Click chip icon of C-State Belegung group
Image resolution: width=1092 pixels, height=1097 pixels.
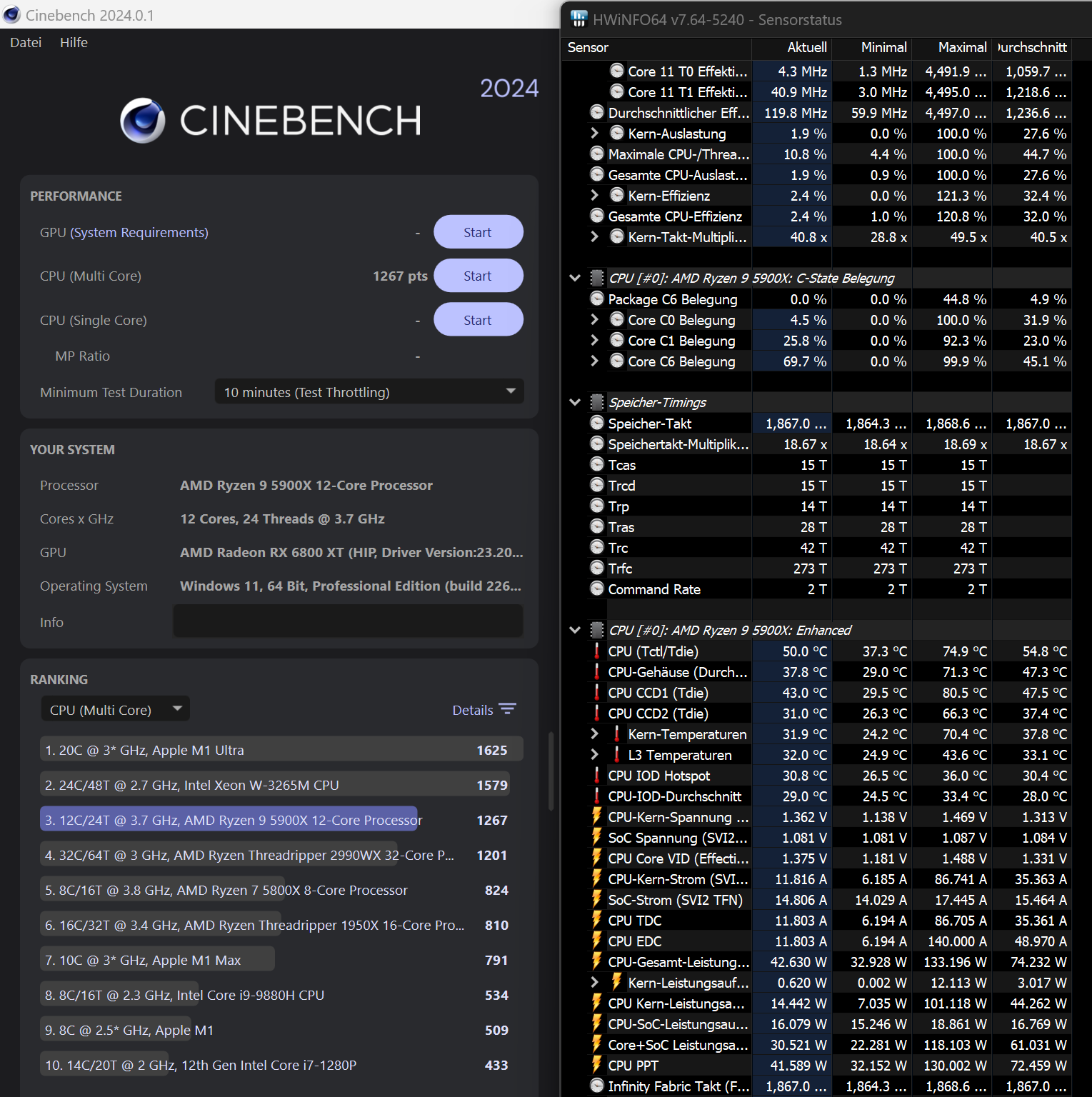[x=597, y=278]
